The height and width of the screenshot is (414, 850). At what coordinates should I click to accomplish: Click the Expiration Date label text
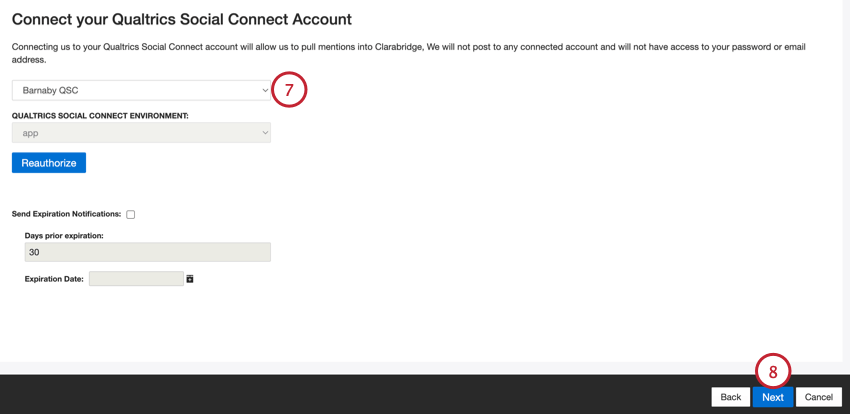54,279
